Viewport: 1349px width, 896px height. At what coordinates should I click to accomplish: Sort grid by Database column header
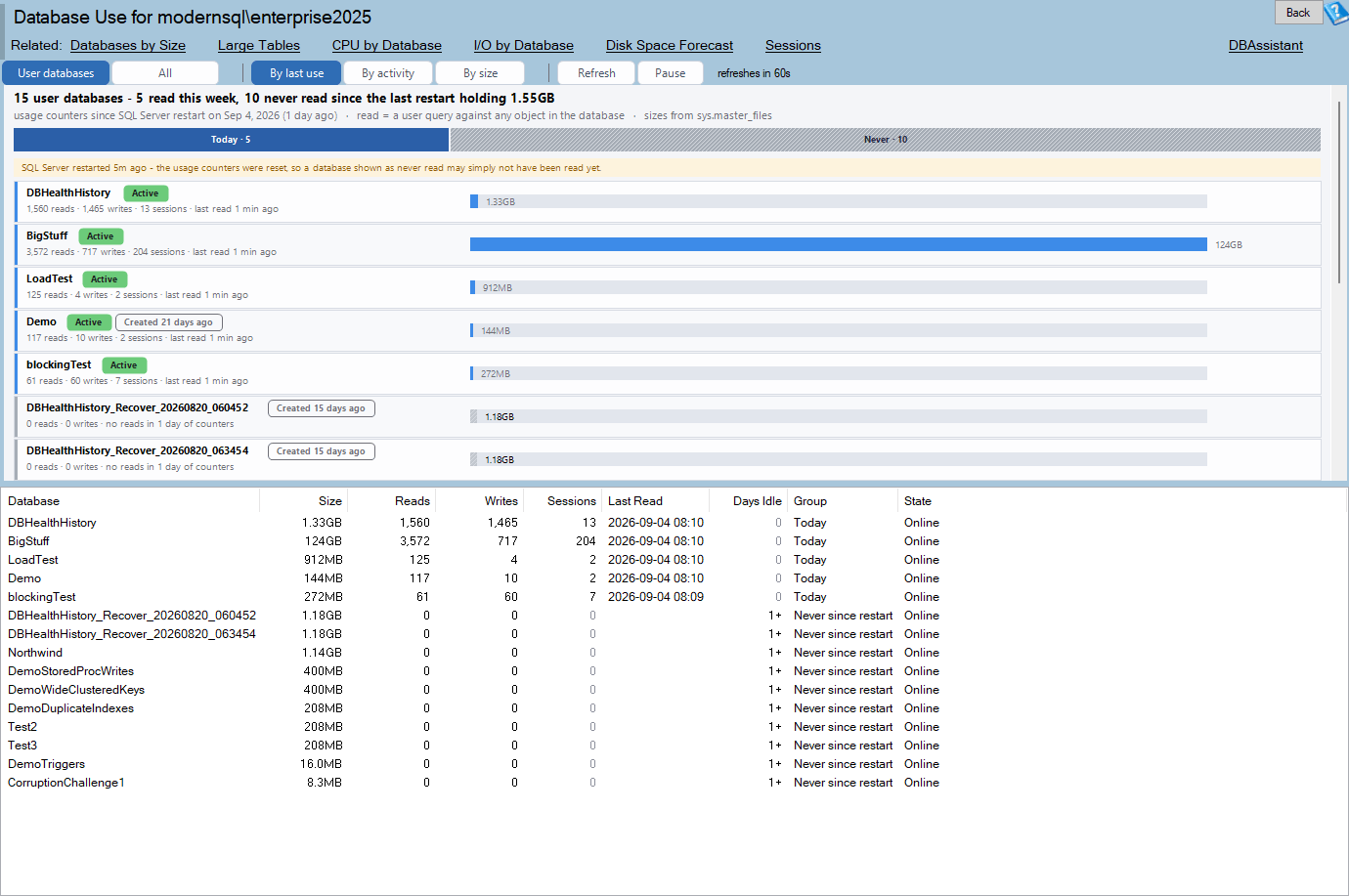coord(130,501)
